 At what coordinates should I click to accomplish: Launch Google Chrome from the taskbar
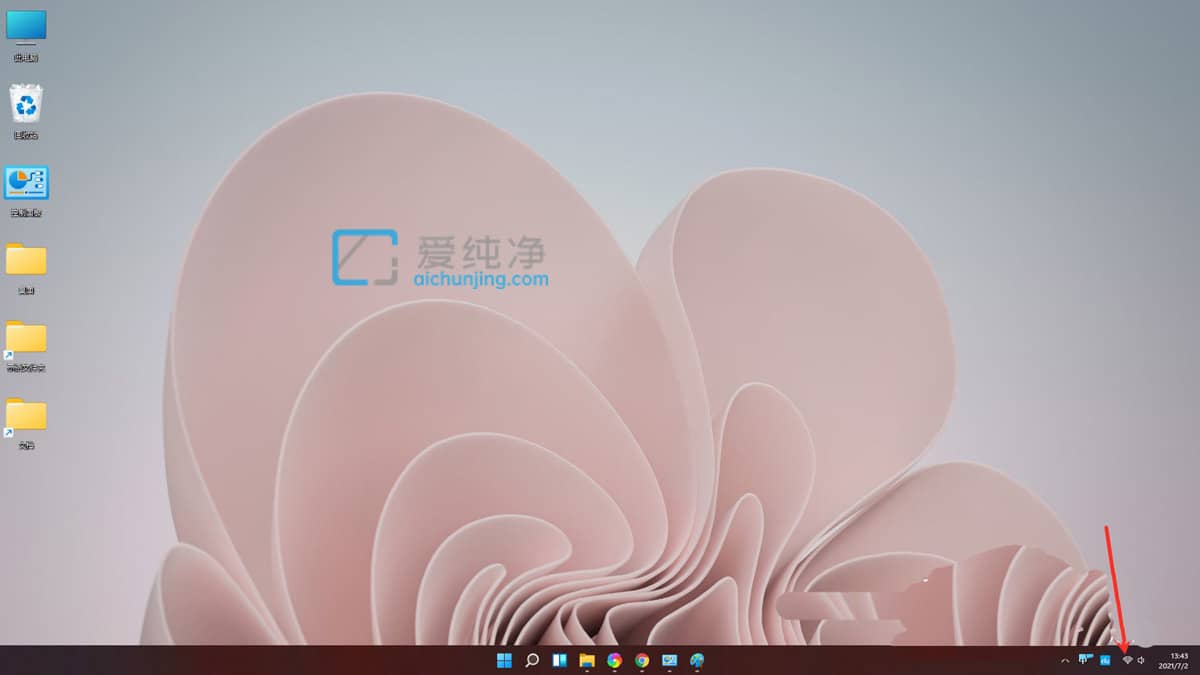pos(642,660)
